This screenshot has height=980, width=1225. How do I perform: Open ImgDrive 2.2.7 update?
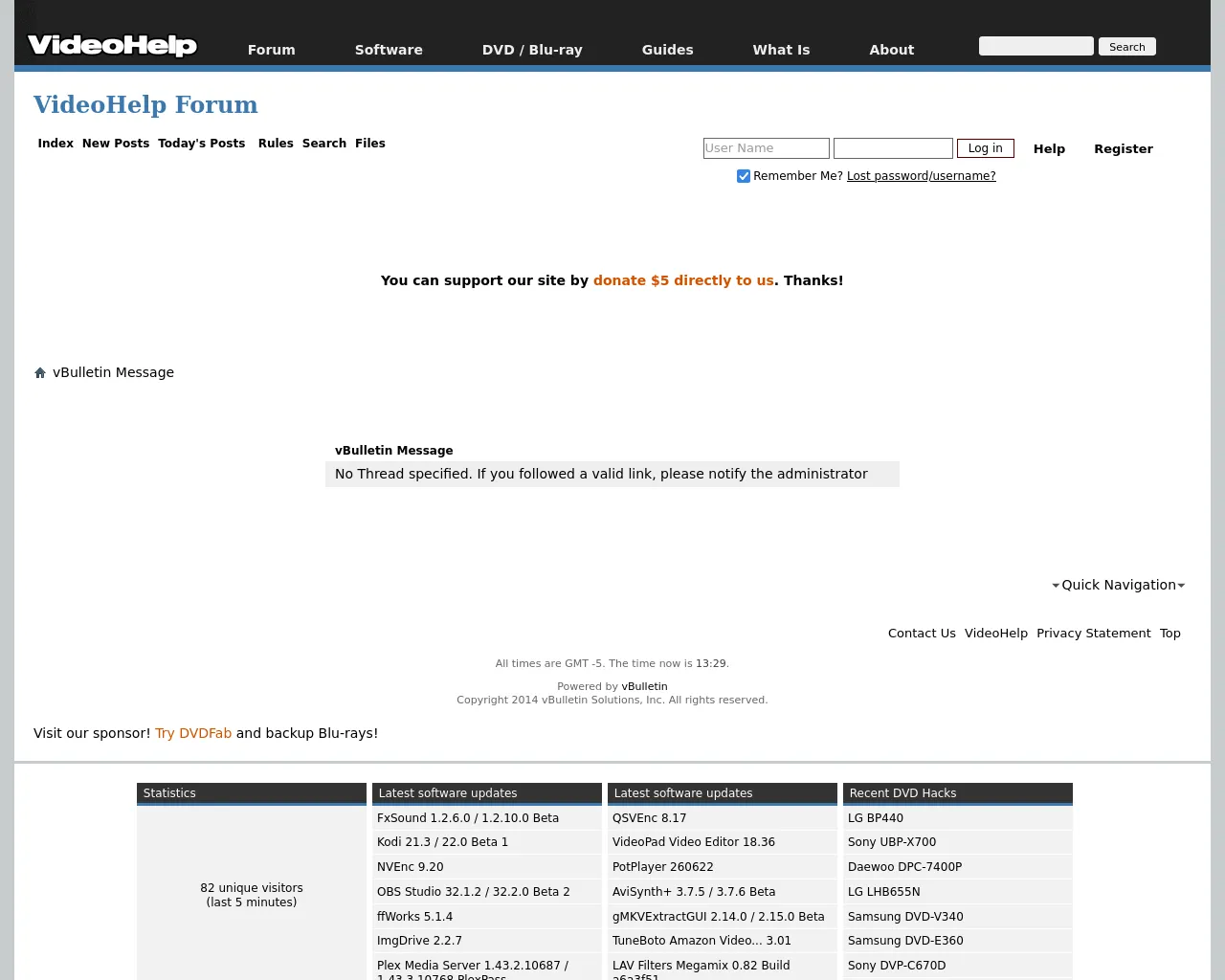click(419, 941)
